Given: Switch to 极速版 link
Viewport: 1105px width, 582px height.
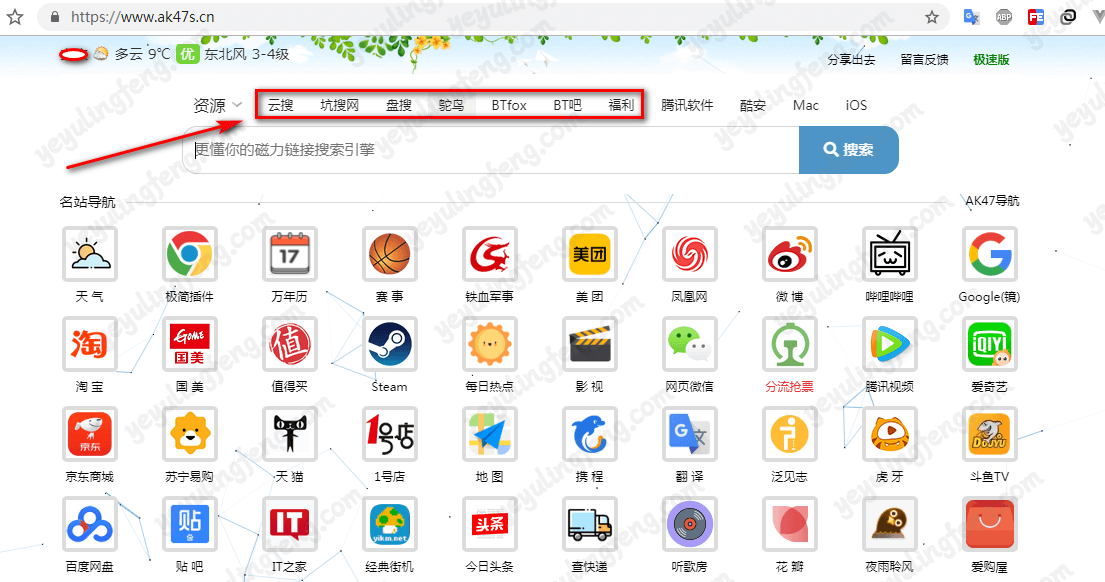Looking at the screenshot, I should click(992, 60).
